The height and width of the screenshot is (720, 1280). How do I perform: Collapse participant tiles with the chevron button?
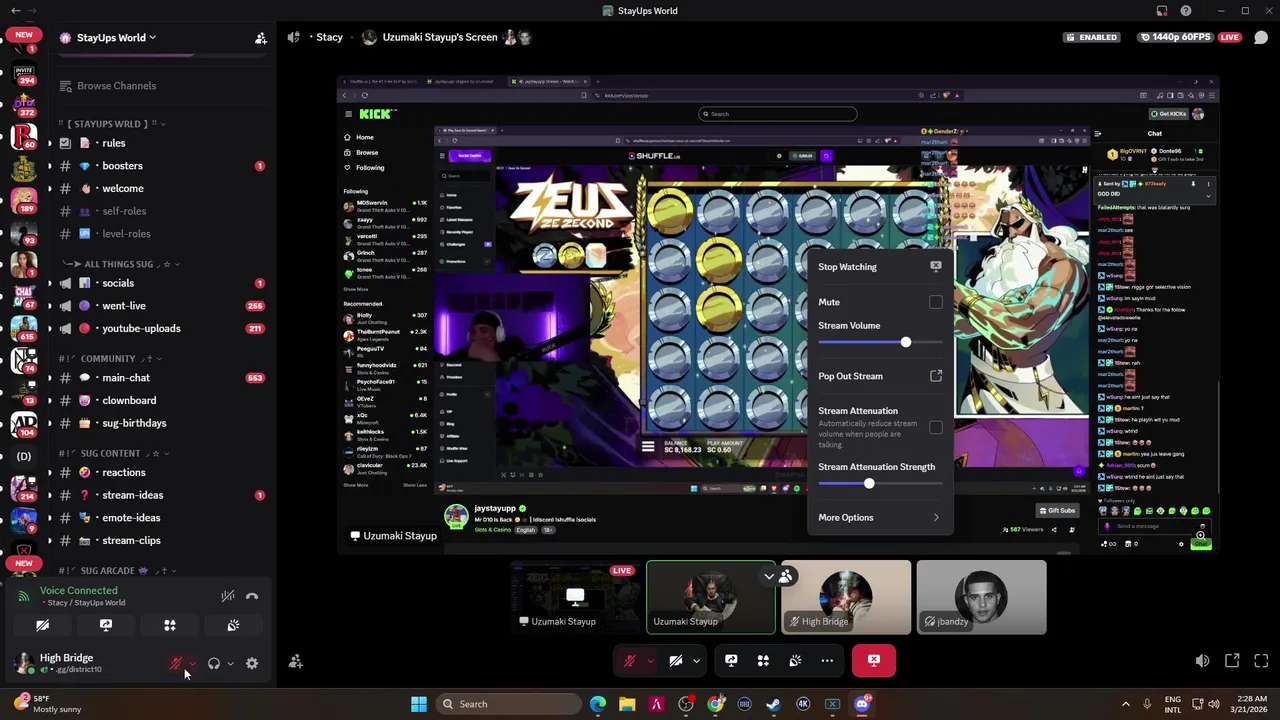pyautogui.click(x=769, y=576)
